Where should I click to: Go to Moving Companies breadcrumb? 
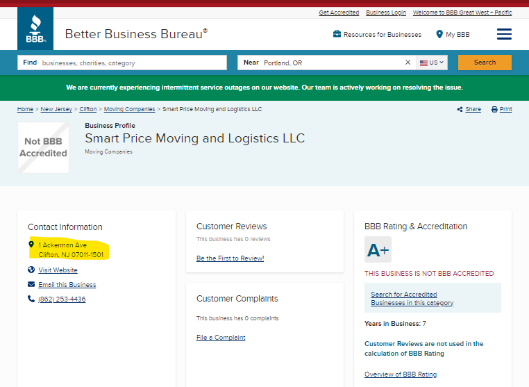pos(130,109)
